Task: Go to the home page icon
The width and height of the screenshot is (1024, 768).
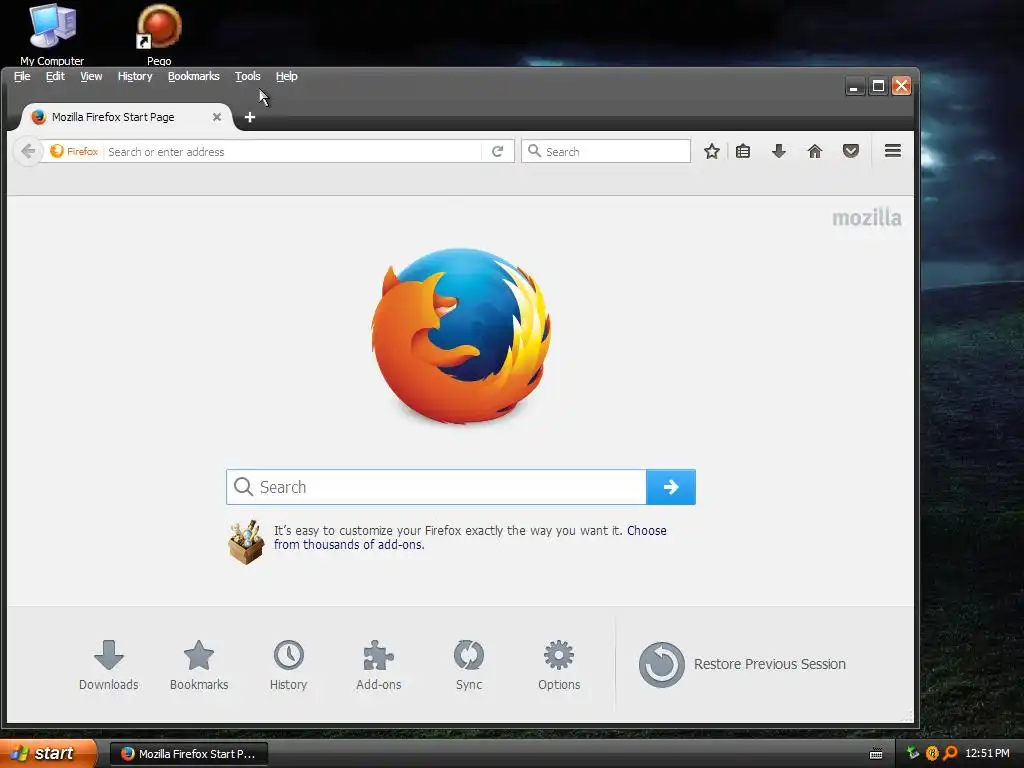Action: [814, 152]
